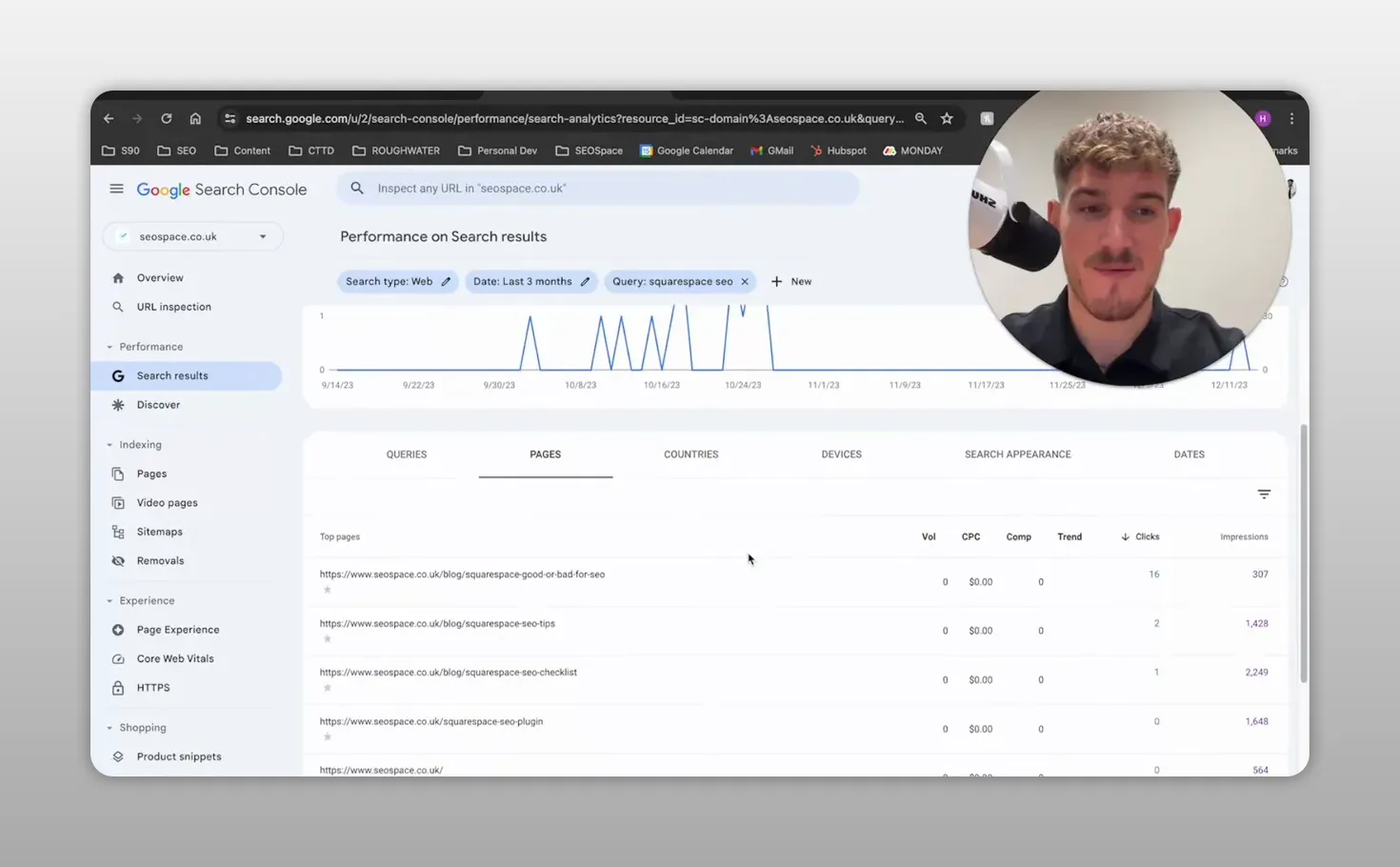Image resolution: width=1400 pixels, height=867 pixels.
Task: Select the PAGES tab
Action: [546, 454]
